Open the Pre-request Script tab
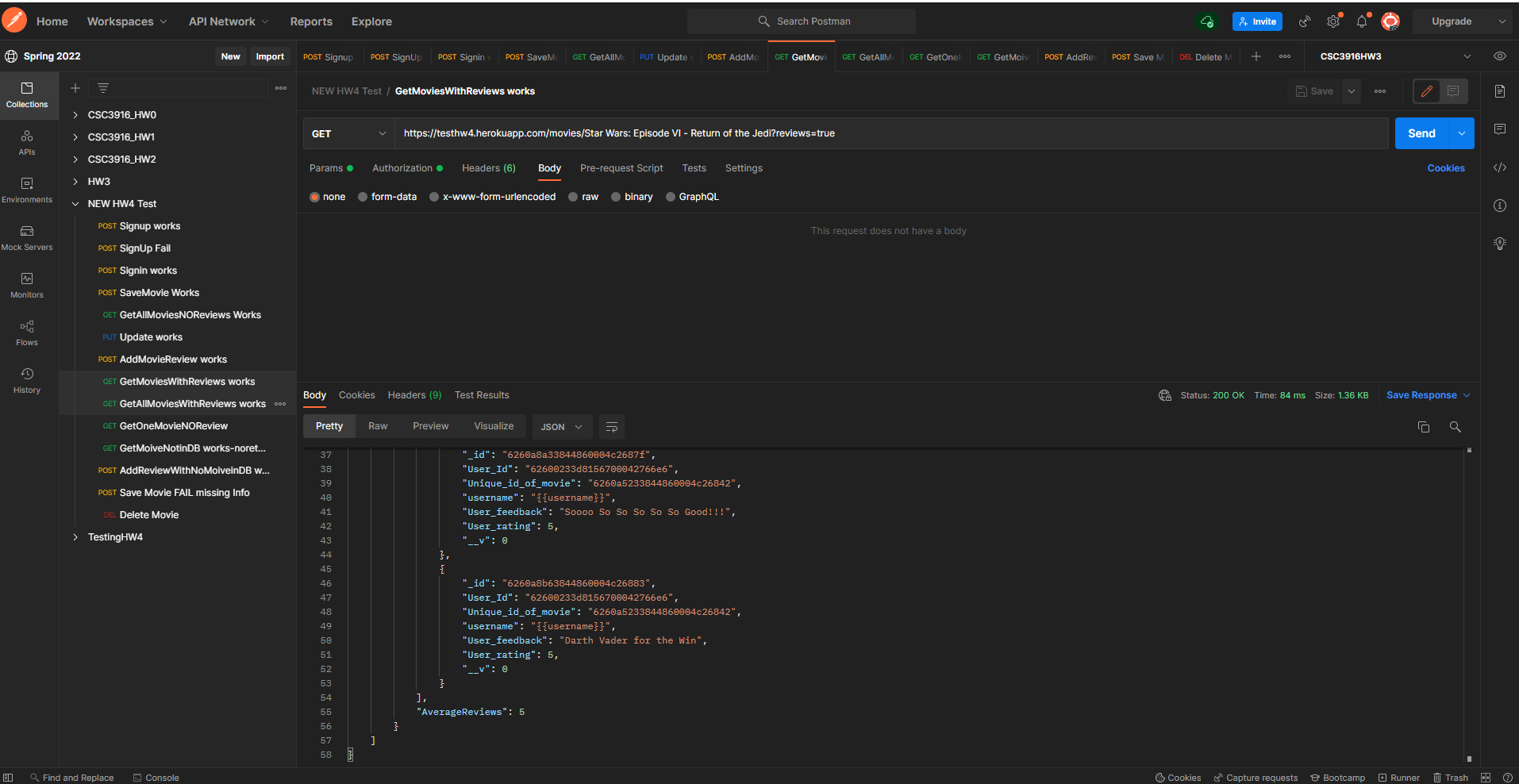 (621, 167)
